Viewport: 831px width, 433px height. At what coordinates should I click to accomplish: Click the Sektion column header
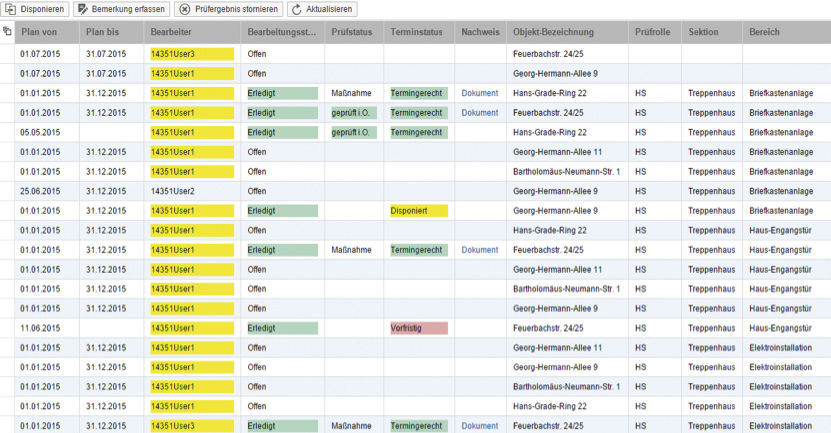[703, 33]
